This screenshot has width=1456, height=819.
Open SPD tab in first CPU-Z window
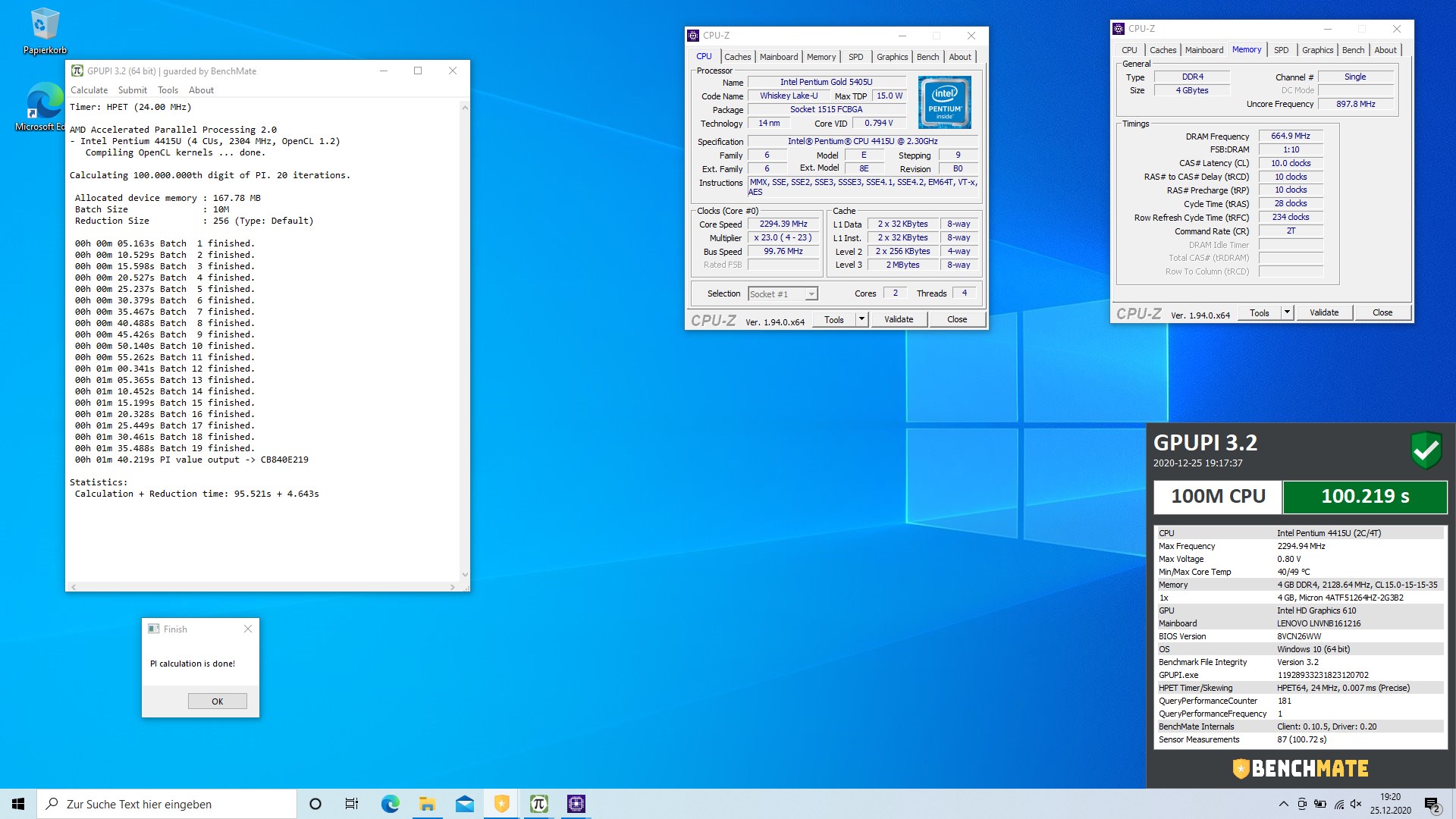pyautogui.click(x=856, y=57)
